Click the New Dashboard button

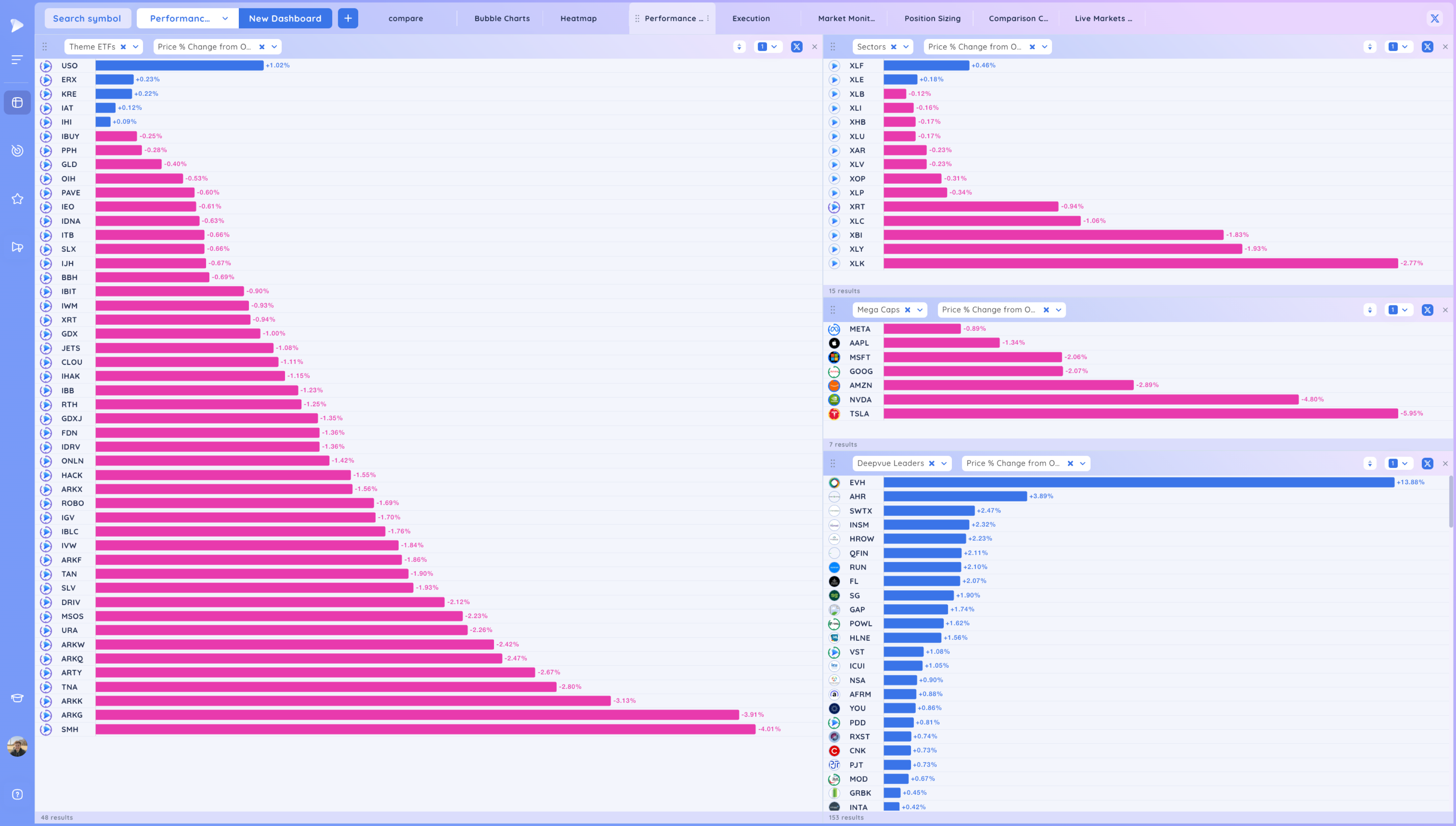pyautogui.click(x=285, y=18)
